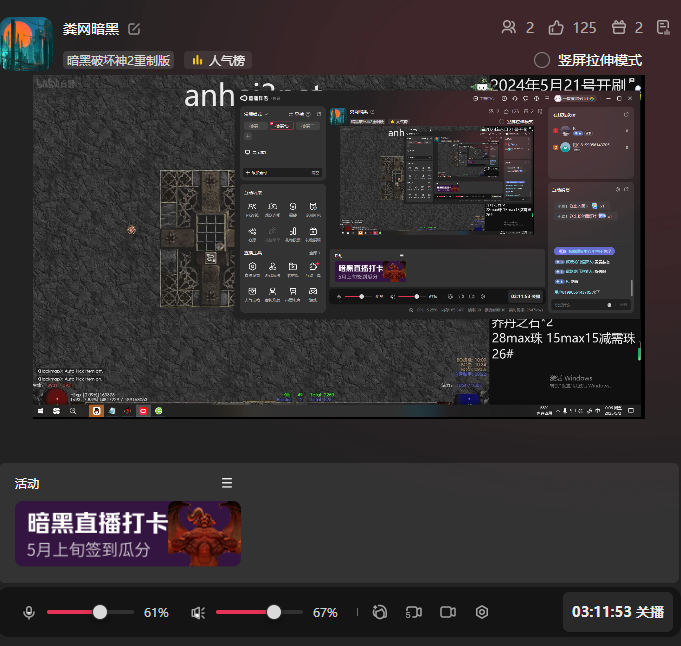Viewport: 681px width, 646px height.
Task: Open the gift box icon
Action: 619,27
